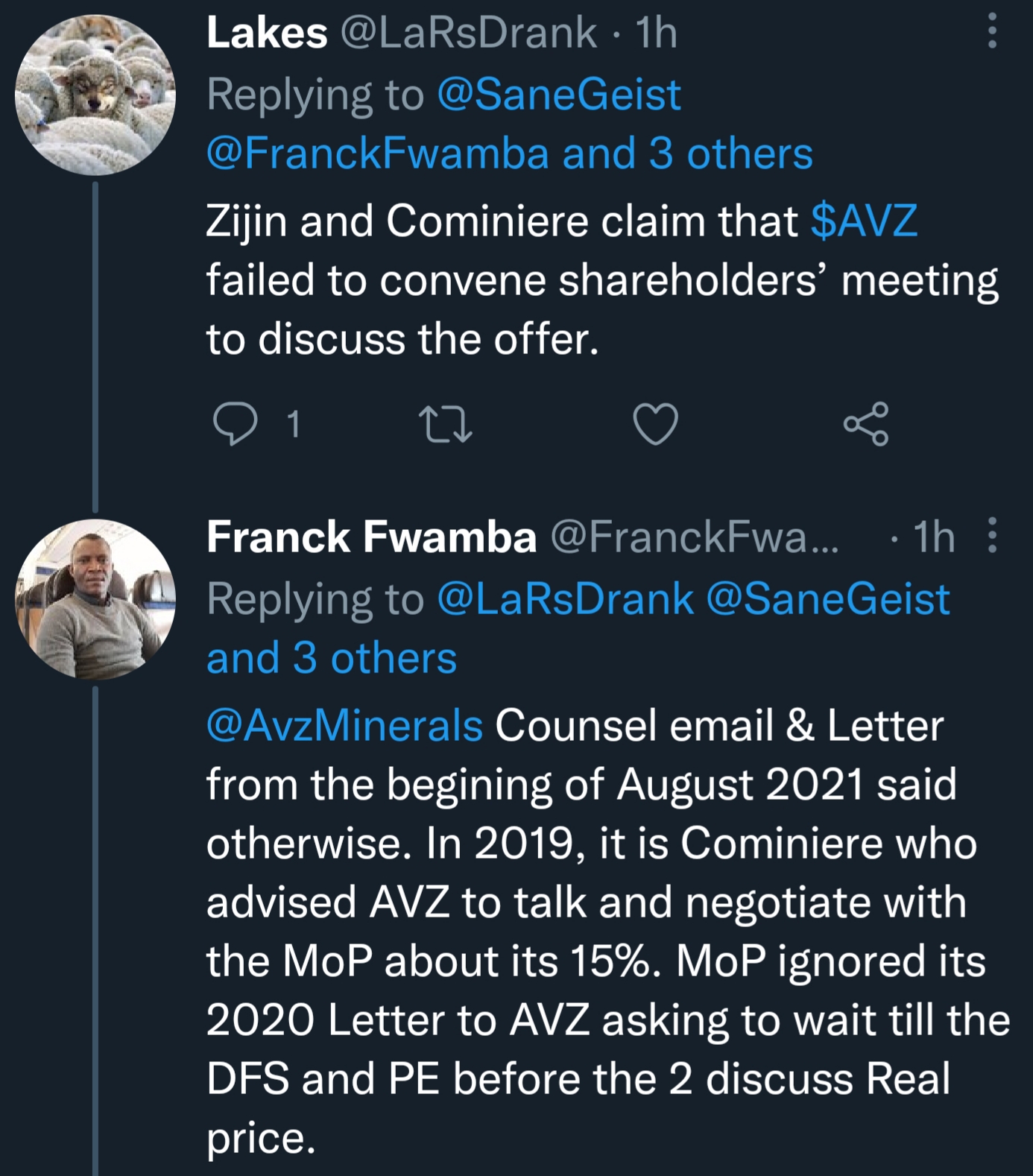The height and width of the screenshot is (1176, 1033).
Task: Open Franck Fwamba display name profile
Action: (371, 537)
